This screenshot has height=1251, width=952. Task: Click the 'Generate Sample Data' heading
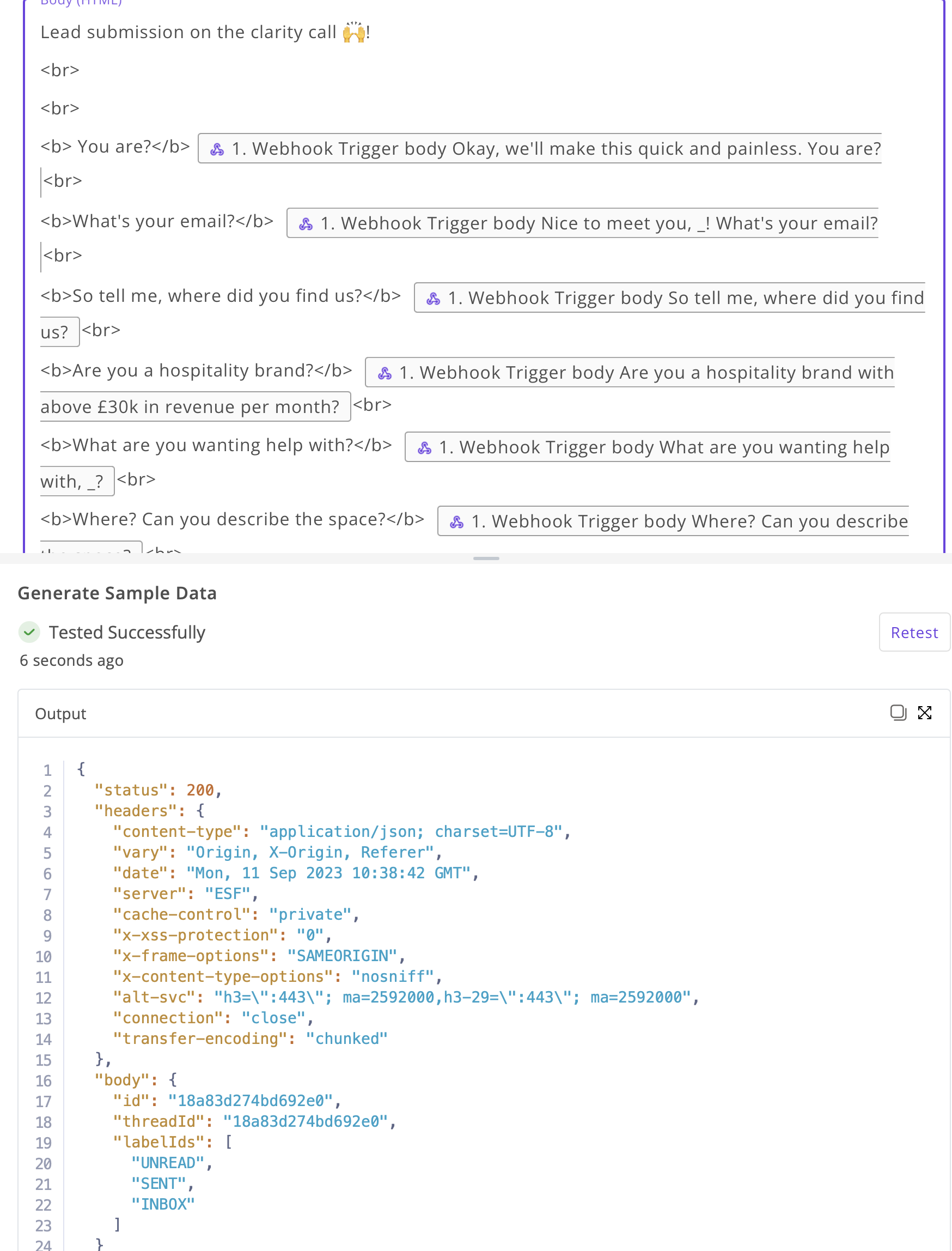(117, 593)
